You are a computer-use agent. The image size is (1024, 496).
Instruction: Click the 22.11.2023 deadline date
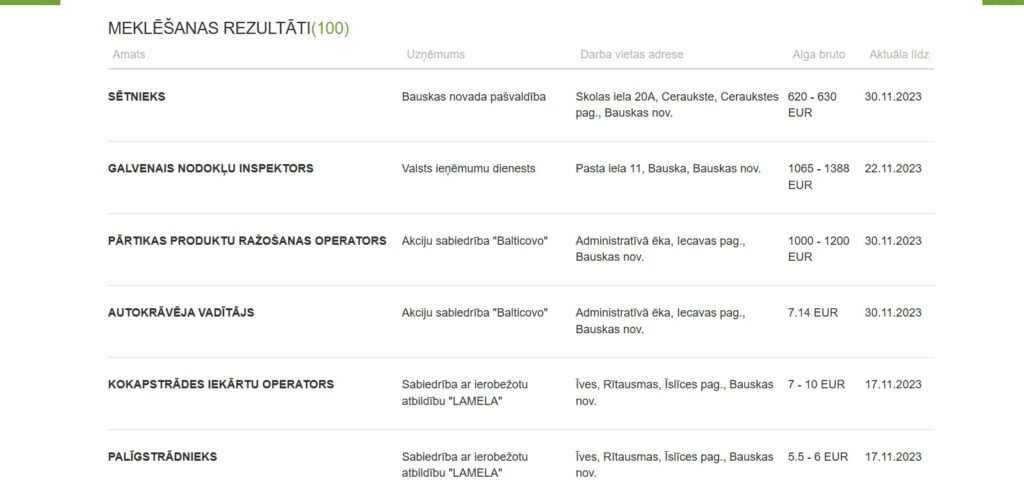893,169
